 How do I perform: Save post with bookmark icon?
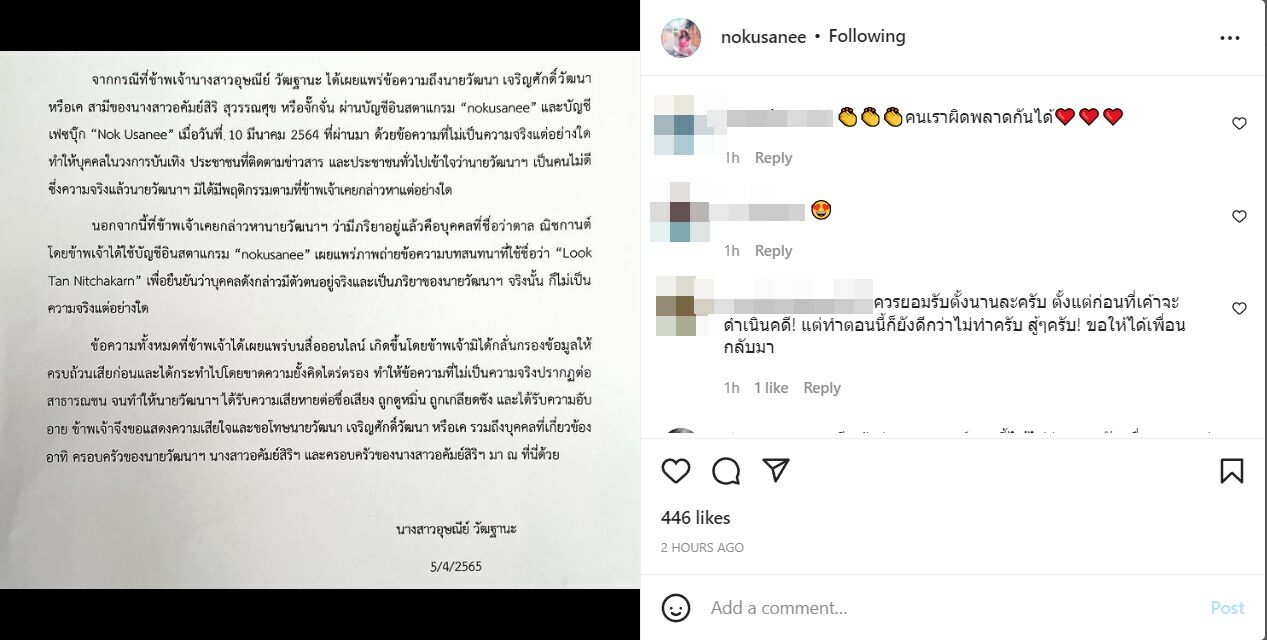1232,471
